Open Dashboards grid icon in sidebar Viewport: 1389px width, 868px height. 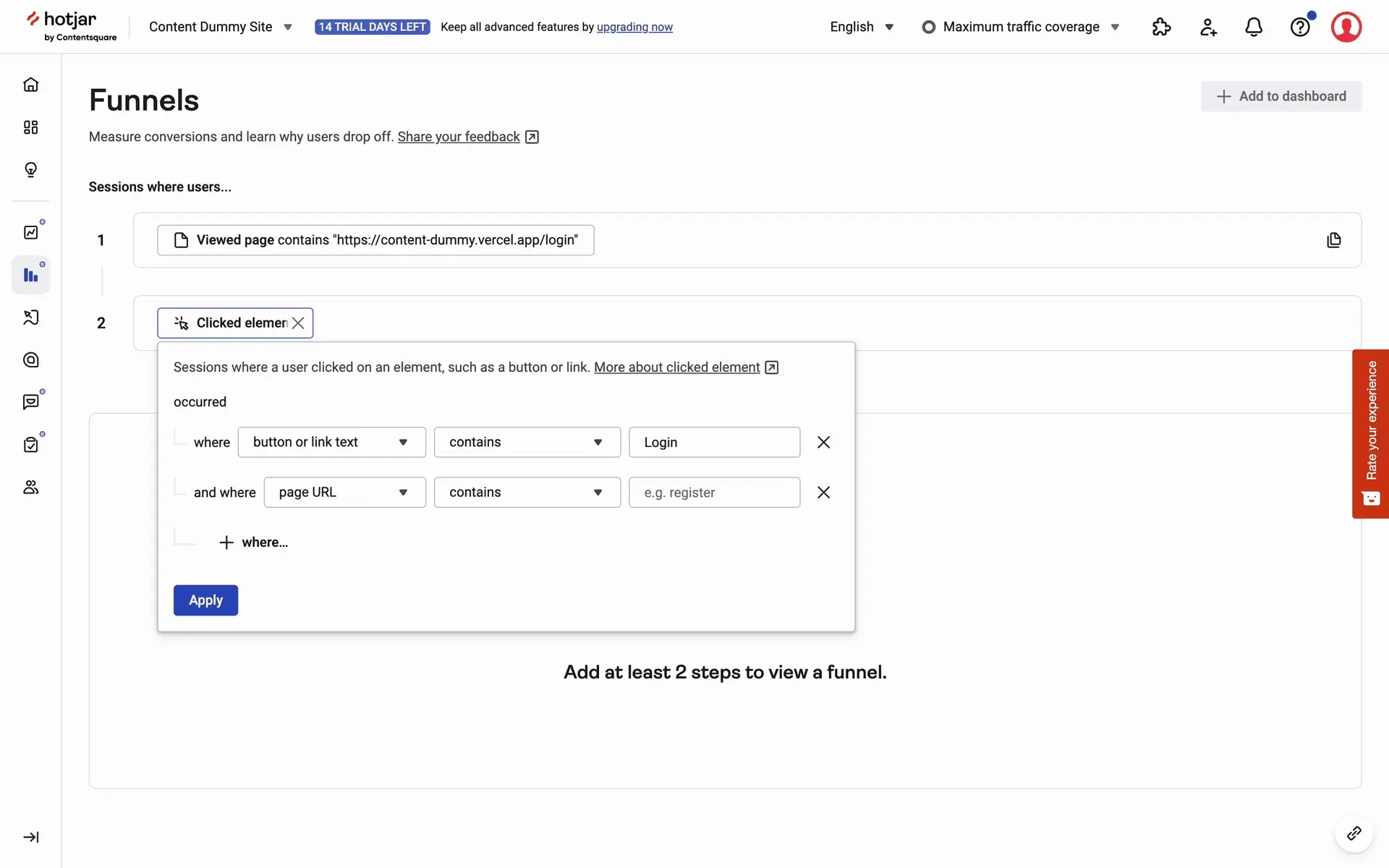tap(30, 127)
